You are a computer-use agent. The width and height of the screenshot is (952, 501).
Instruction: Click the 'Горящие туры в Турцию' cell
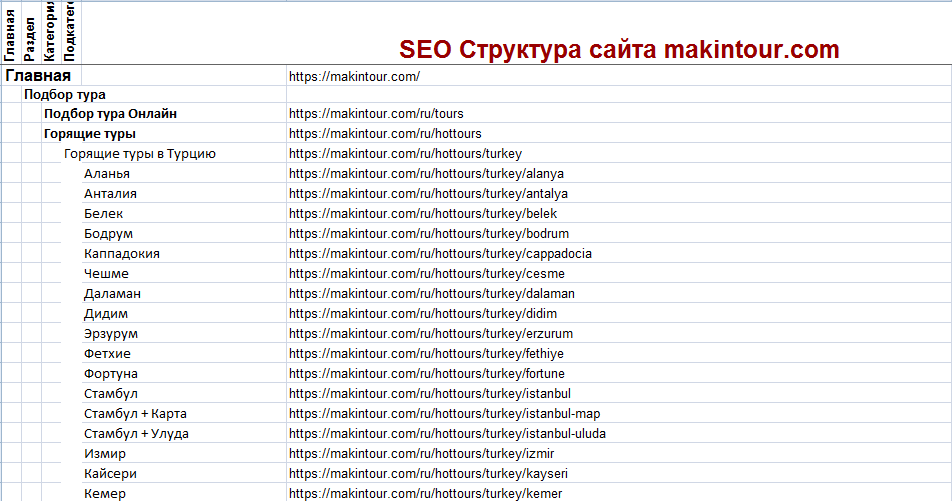click(x=140, y=154)
